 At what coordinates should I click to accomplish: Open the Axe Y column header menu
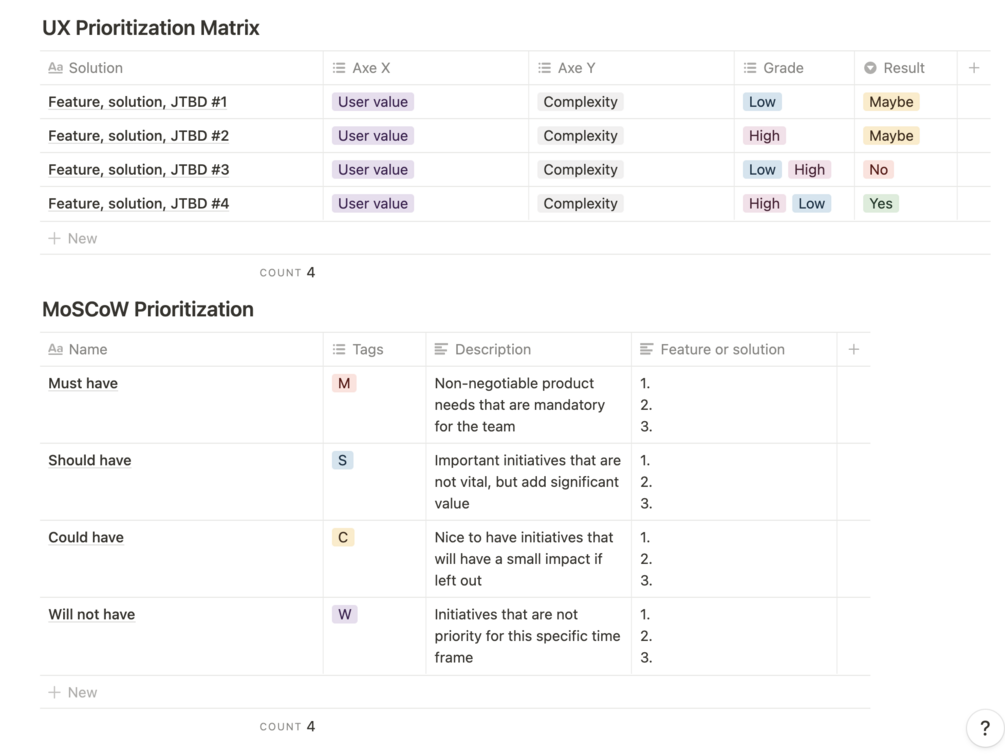(576, 68)
